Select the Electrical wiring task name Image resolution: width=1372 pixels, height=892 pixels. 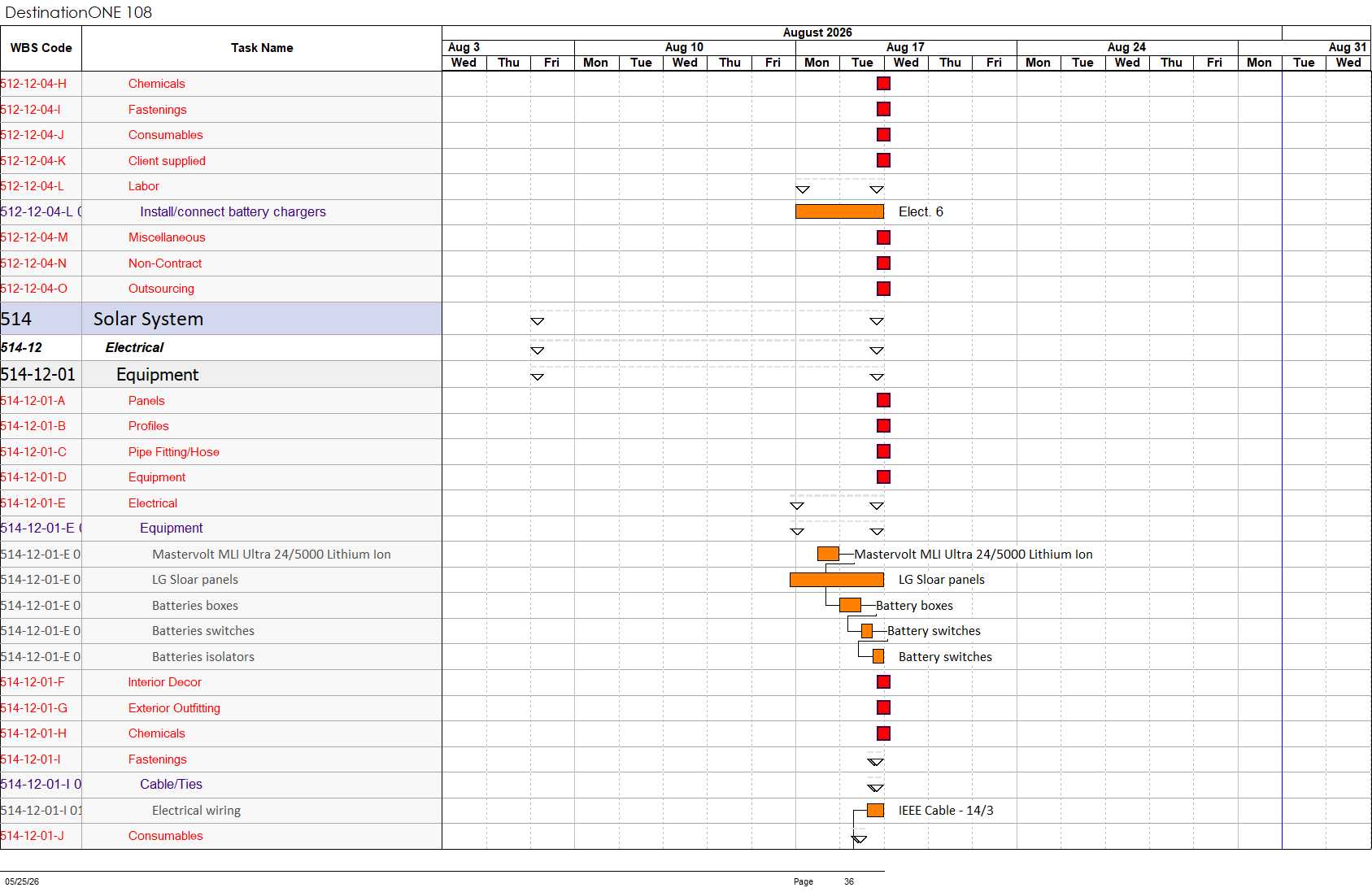tap(196, 811)
